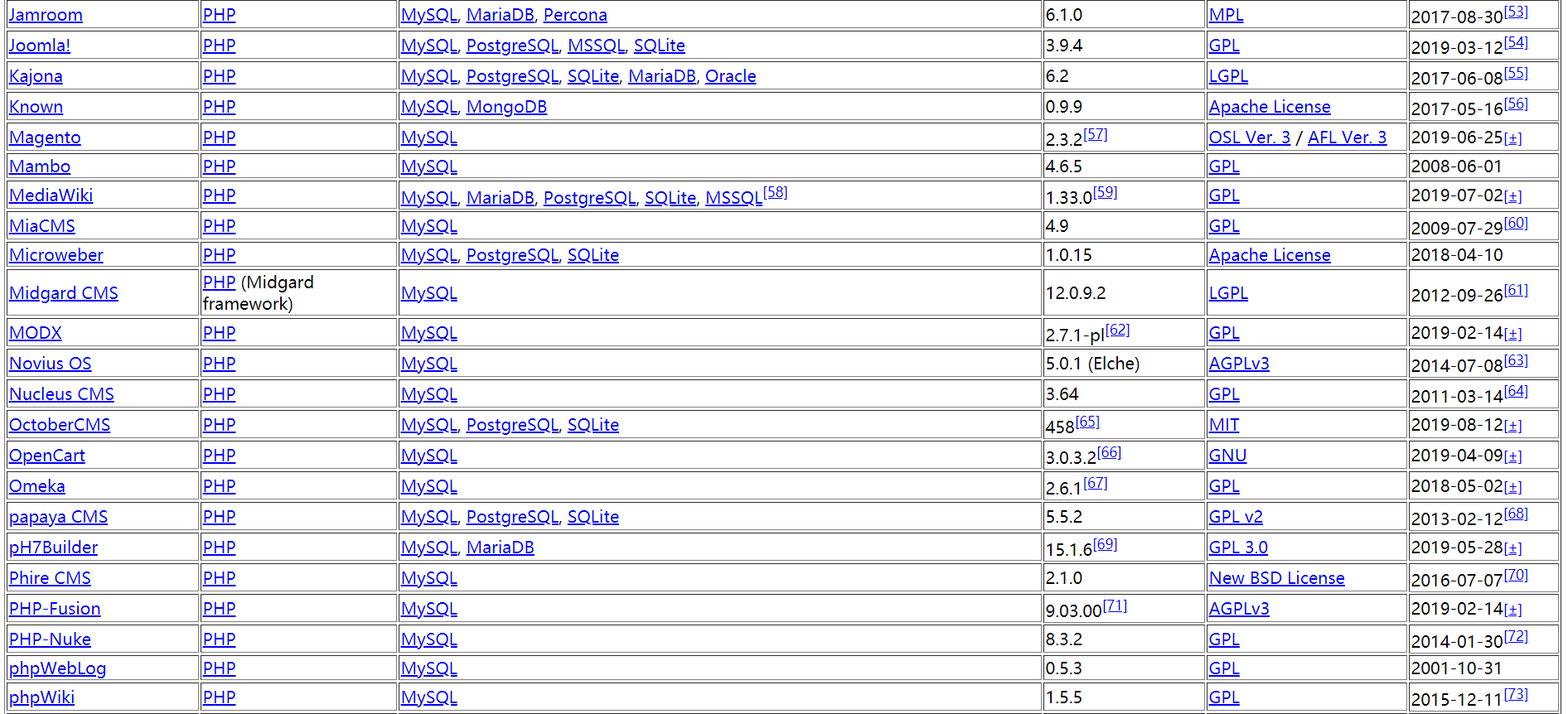Open footnote 58 next to MSSQL
This screenshot has height=714, width=1568.
click(x=775, y=192)
